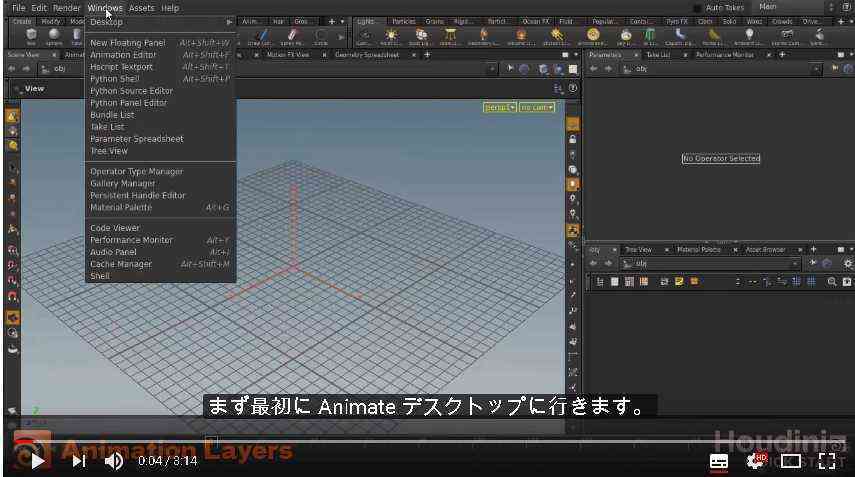
Task: Open the Render menu
Action: (x=67, y=8)
